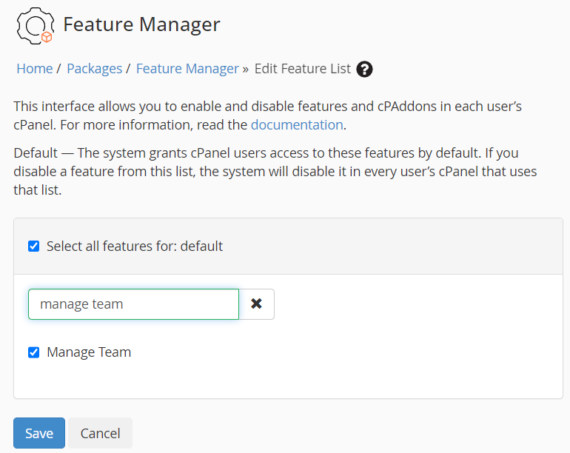Go to Home breadcrumb link

(35, 68)
